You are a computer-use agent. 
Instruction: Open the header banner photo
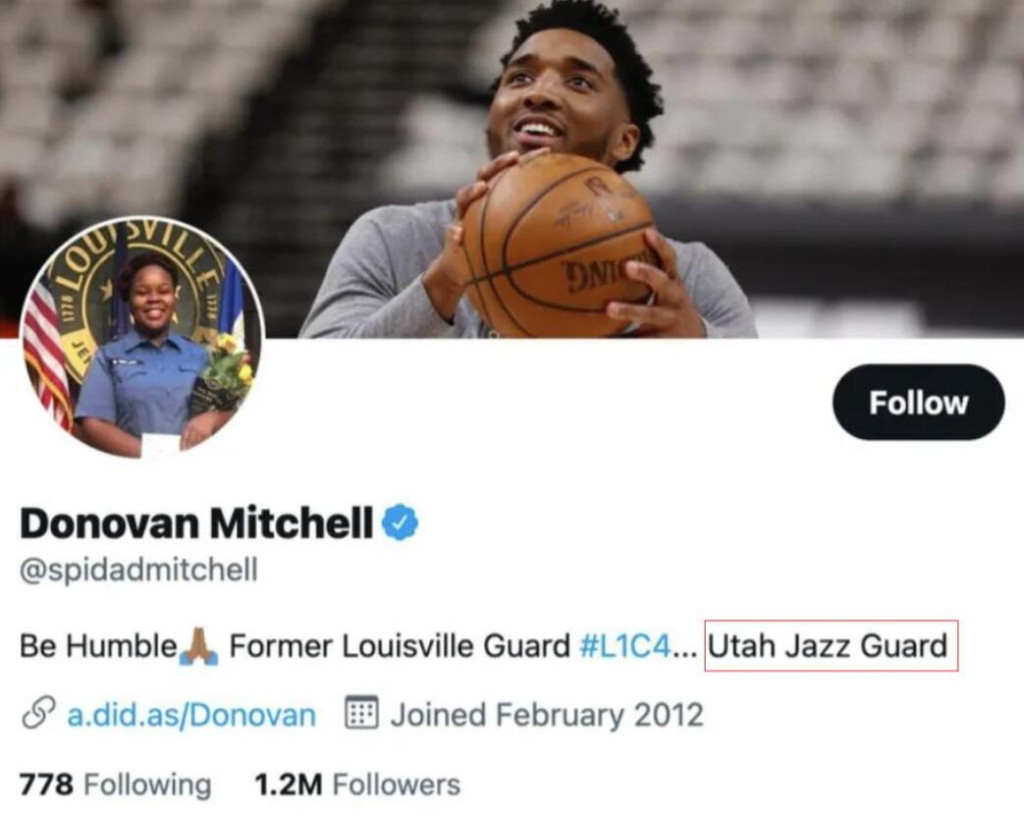512,169
